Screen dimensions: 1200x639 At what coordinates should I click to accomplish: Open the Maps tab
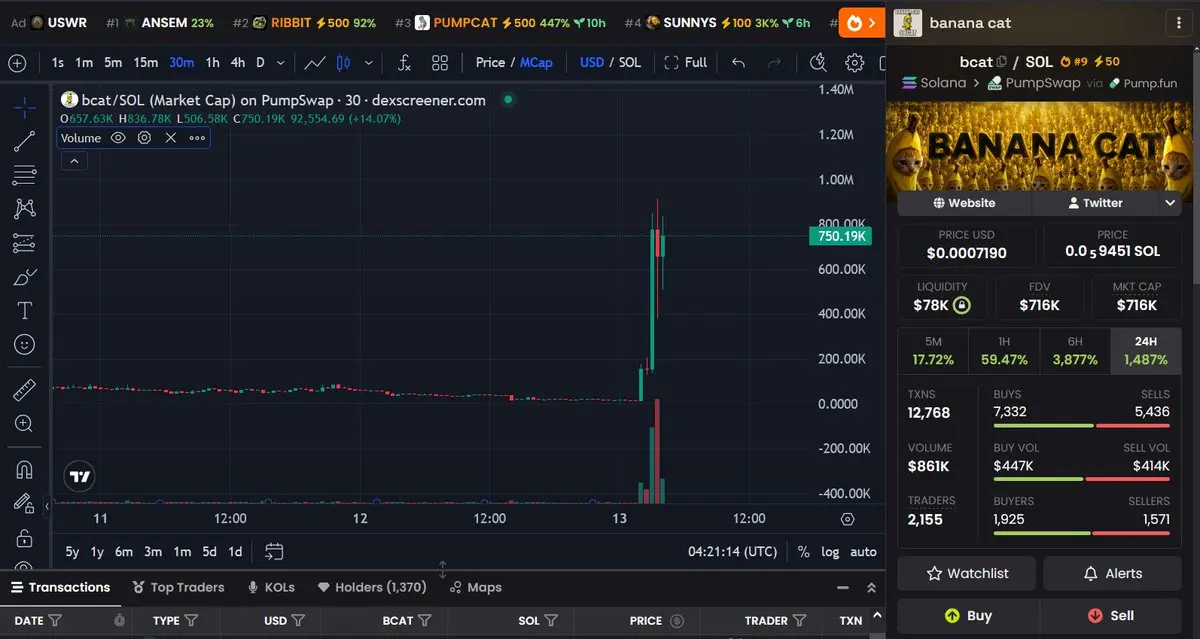pyautogui.click(x=475, y=587)
